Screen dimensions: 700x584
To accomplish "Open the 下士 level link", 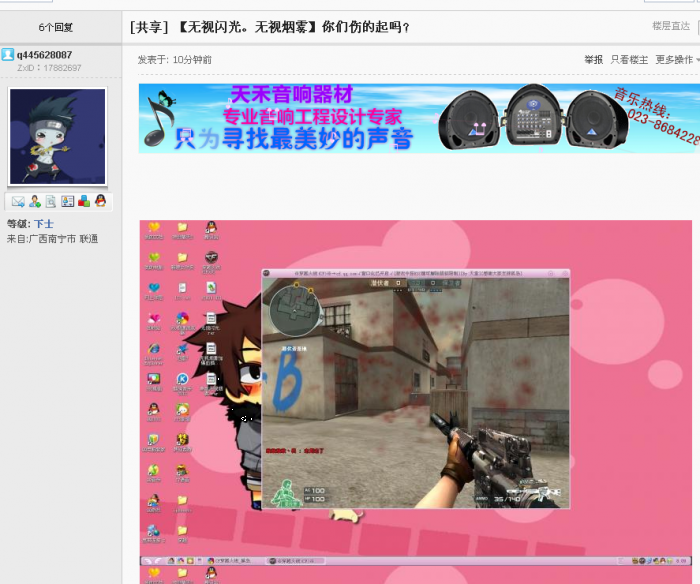I will [x=44, y=224].
